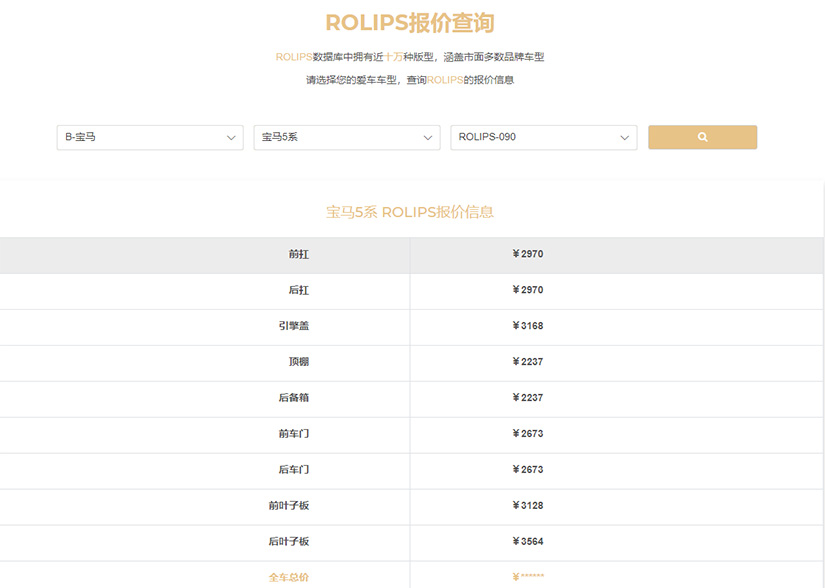The width and height of the screenshot is (825, 588).
Task: Click the 后杠 price ¥2970
Action: tap(528, 290)
